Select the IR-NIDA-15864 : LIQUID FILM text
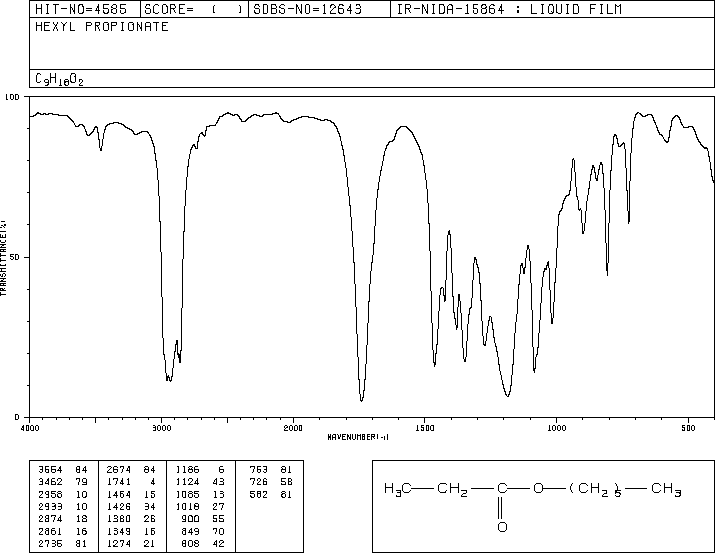Image resolution: width=715 pixels, height=553 pixels. click(x=509, y=9)
